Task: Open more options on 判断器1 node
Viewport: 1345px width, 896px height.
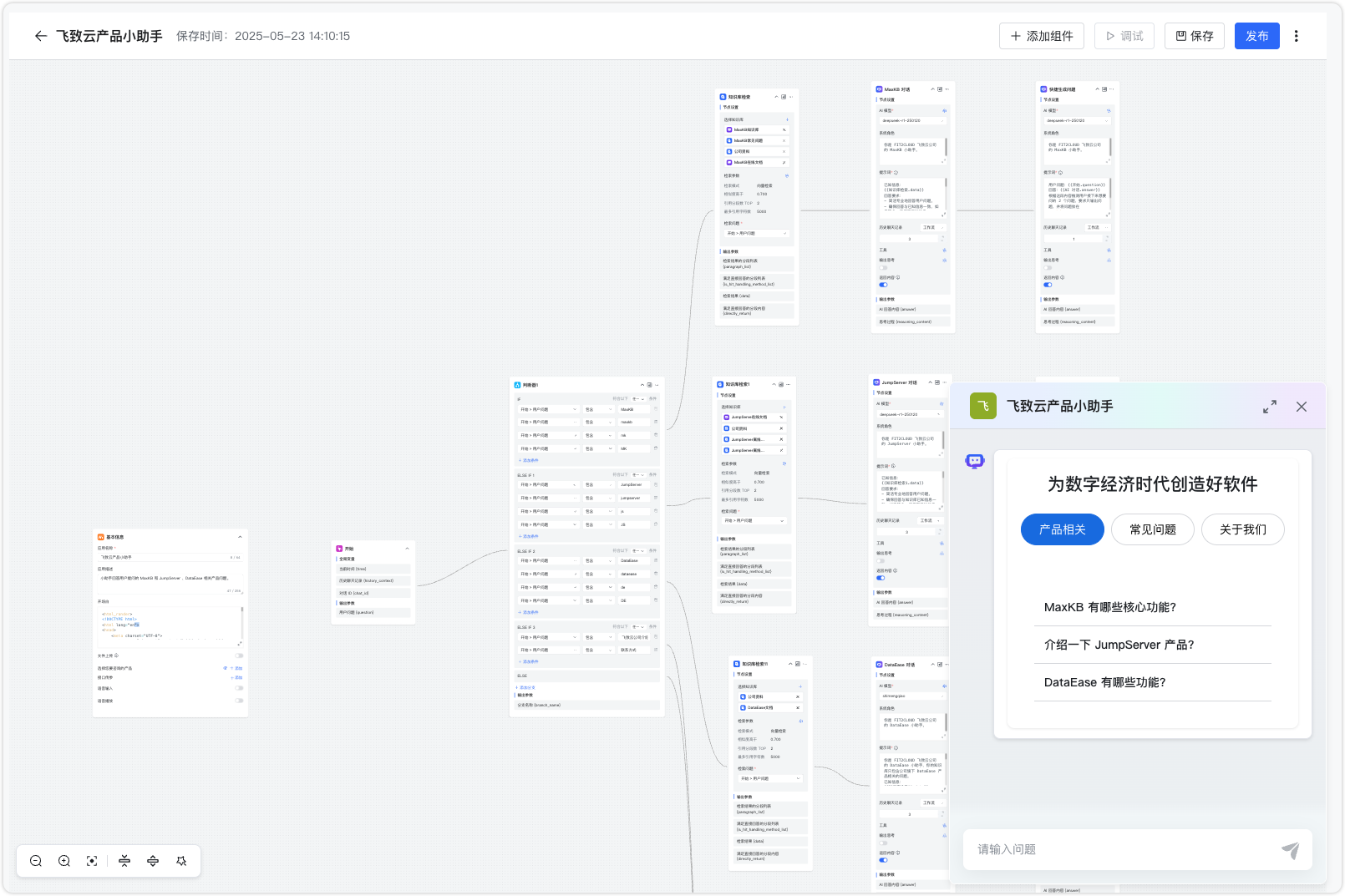Action: click(x=657, y=385)
